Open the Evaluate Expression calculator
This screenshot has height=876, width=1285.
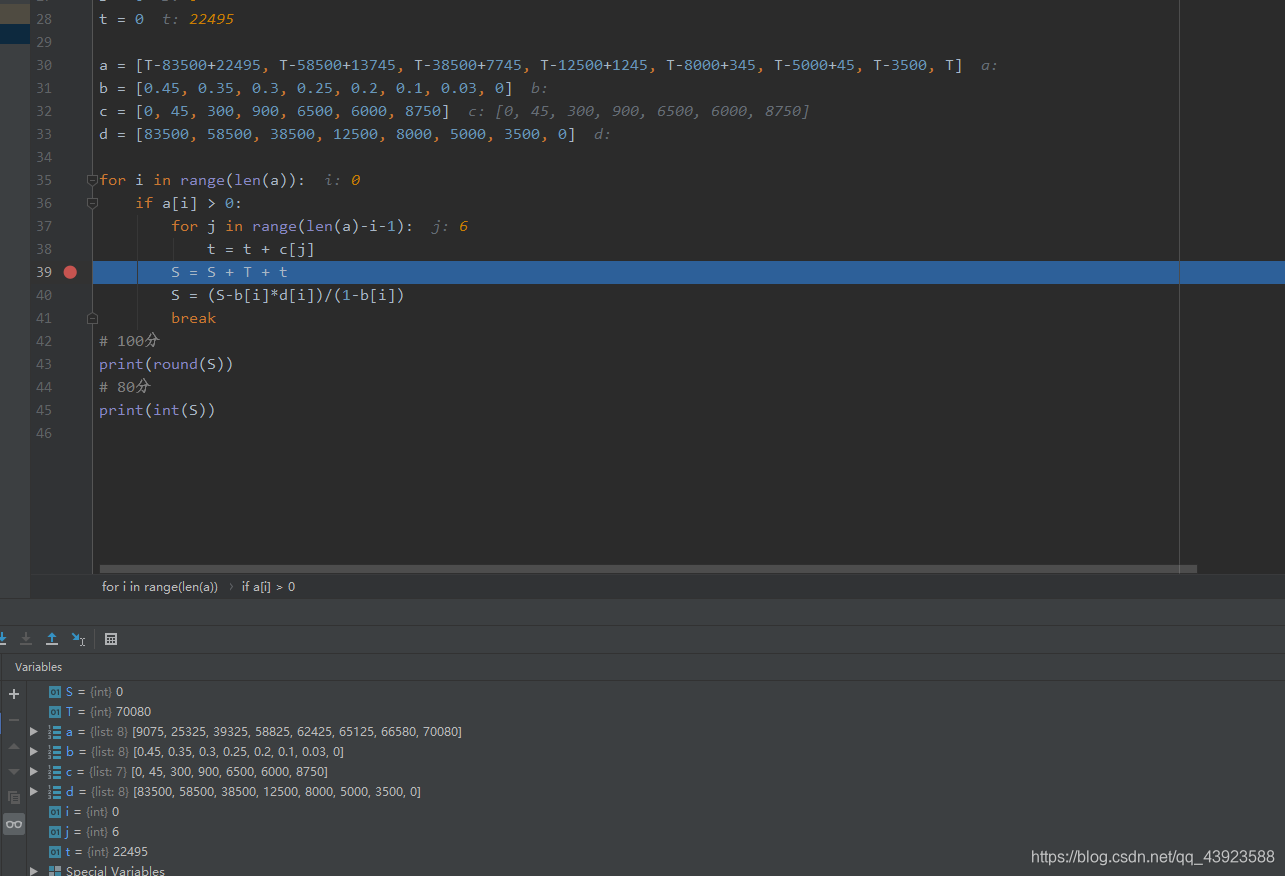tap(111, 639)
